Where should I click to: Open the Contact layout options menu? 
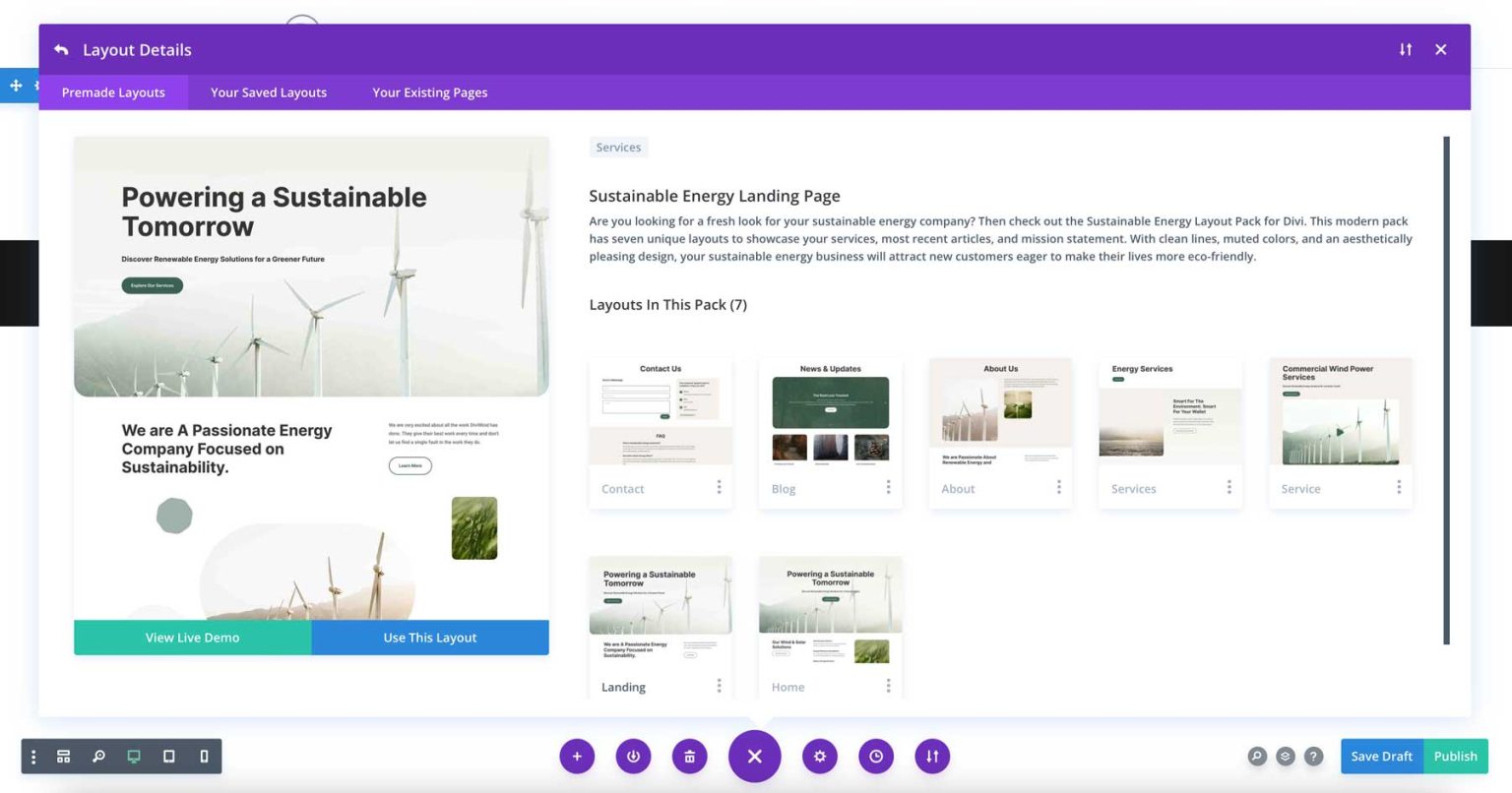[719, 487]
